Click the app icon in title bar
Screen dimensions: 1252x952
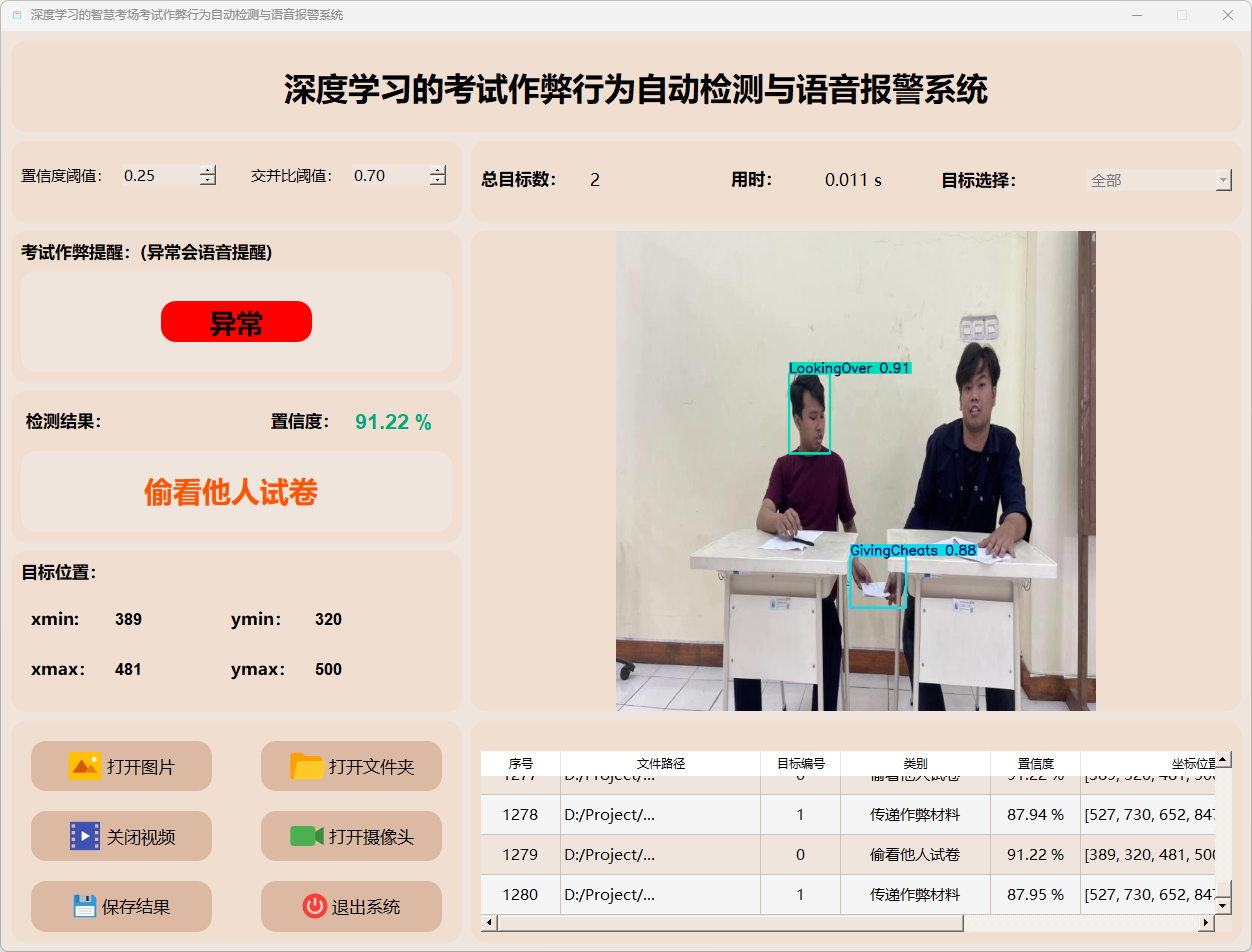tap(16, 15)
